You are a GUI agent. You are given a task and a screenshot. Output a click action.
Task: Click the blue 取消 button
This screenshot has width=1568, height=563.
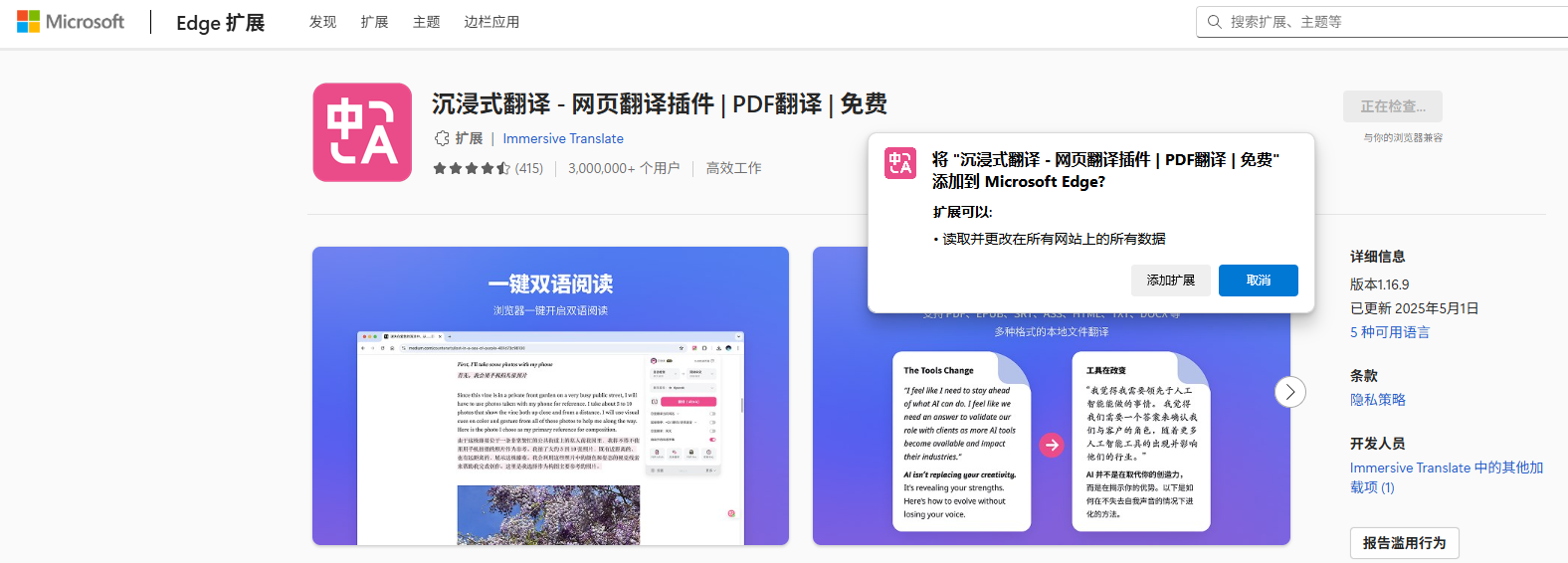point(1259,281)
